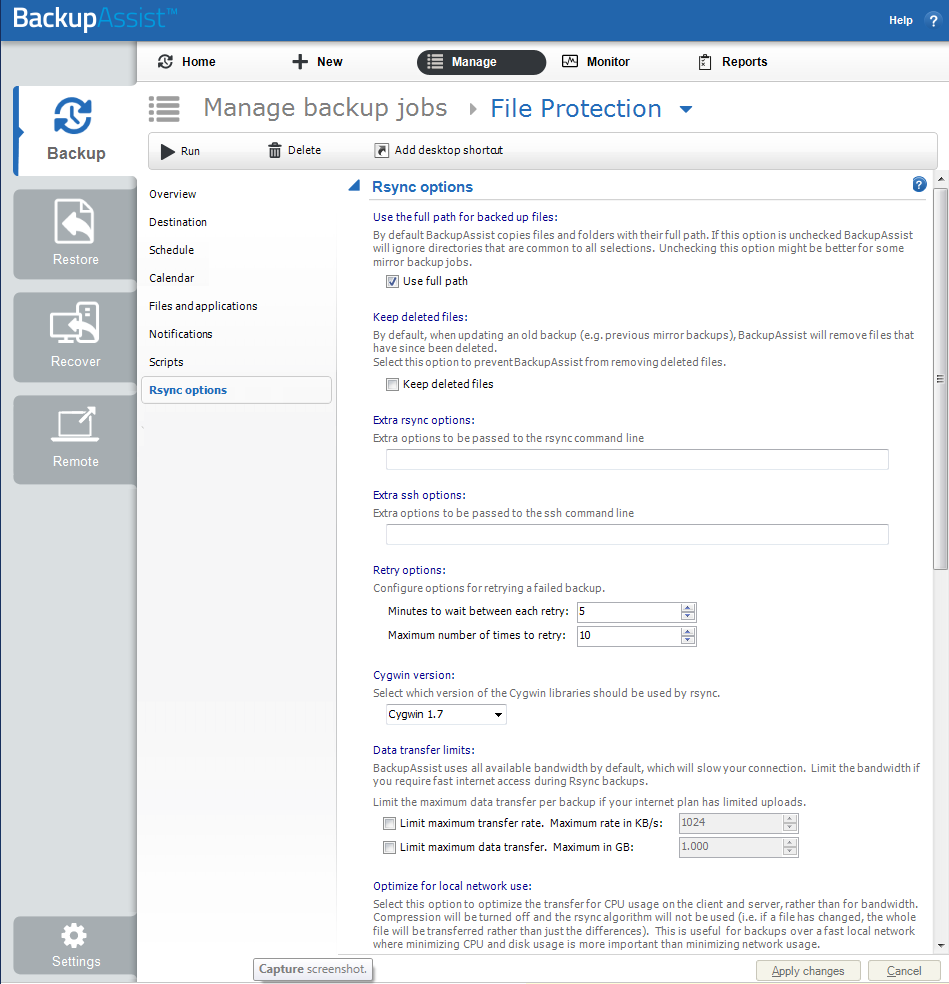
Task: Click the maximum GB transfer spinner
Action: [790, 847]
